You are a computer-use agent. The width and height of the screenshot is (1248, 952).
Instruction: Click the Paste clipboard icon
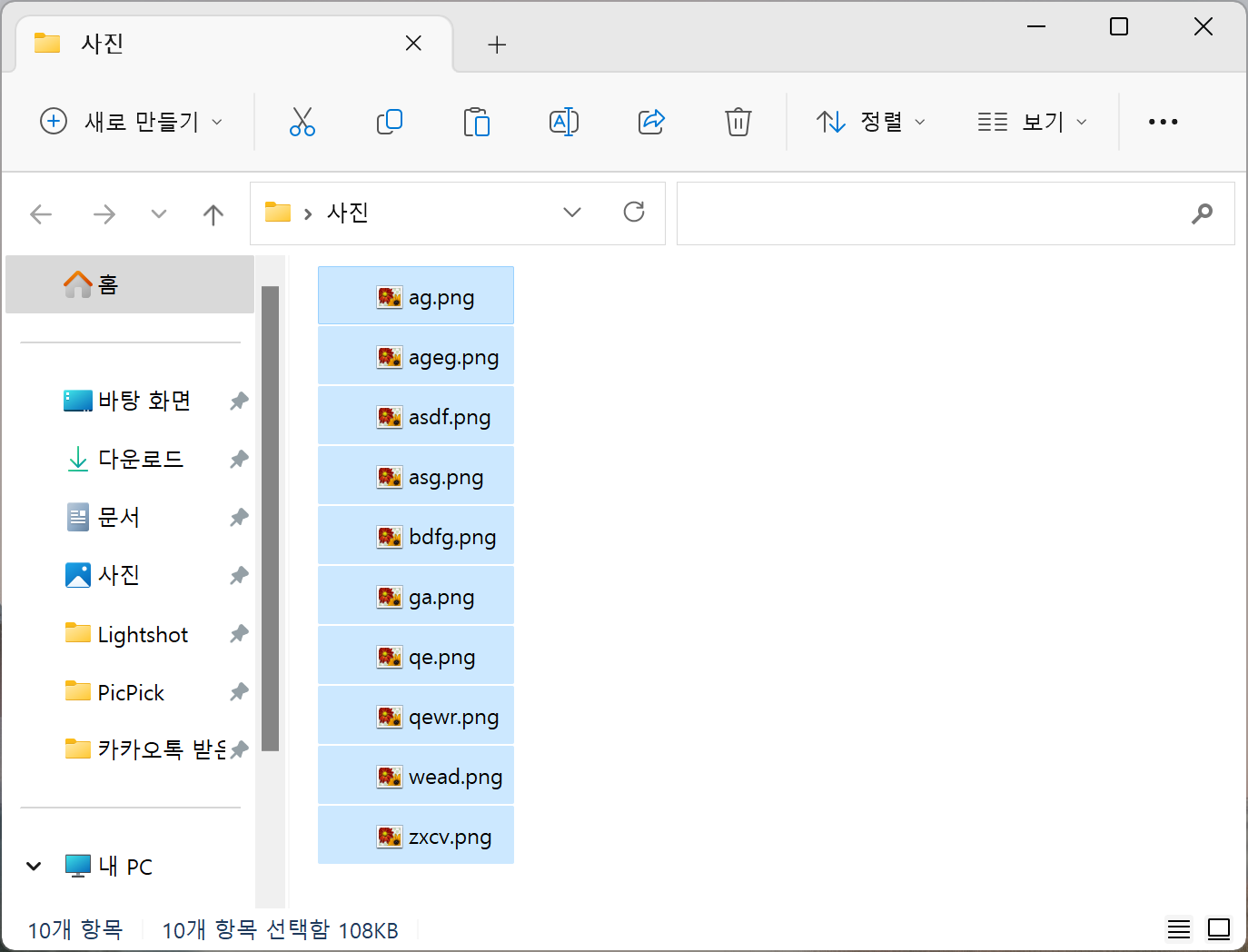tap(477, 122)
